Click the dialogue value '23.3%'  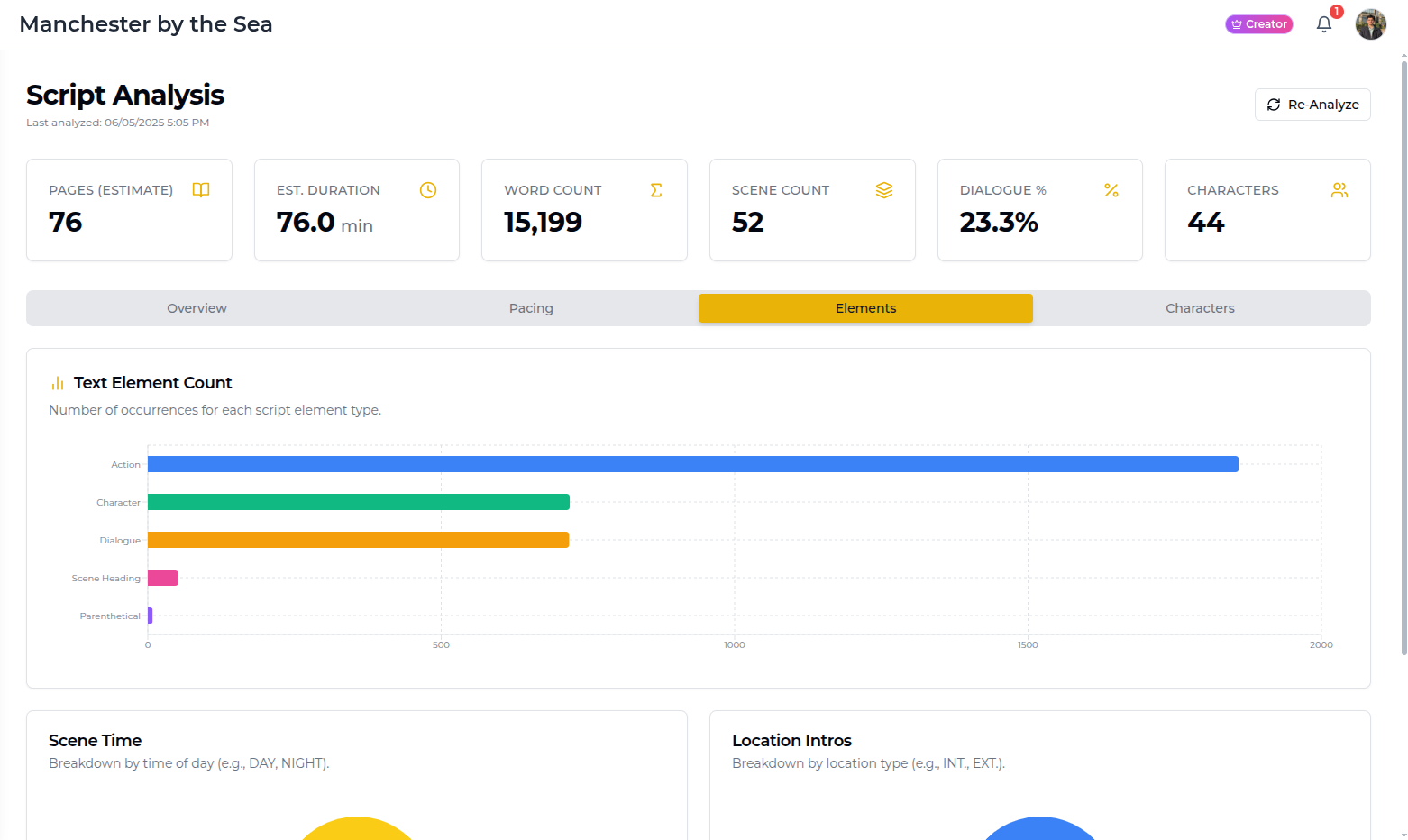point(999,222)
